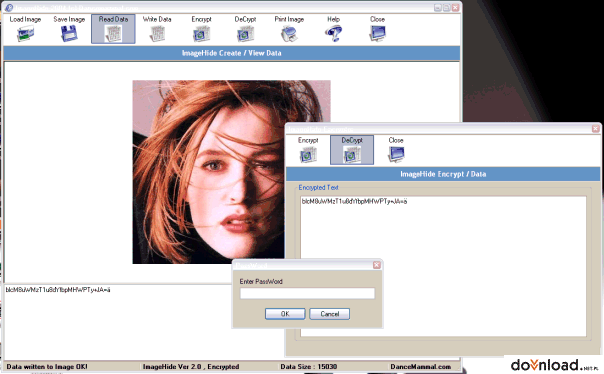604x374 pixels.
Task: Open the Write Data tool
Action: point(157,29)
